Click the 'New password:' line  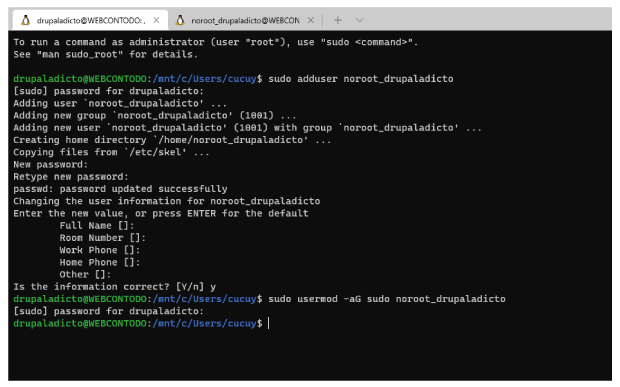pyautogui.click(x=51, y=164)
